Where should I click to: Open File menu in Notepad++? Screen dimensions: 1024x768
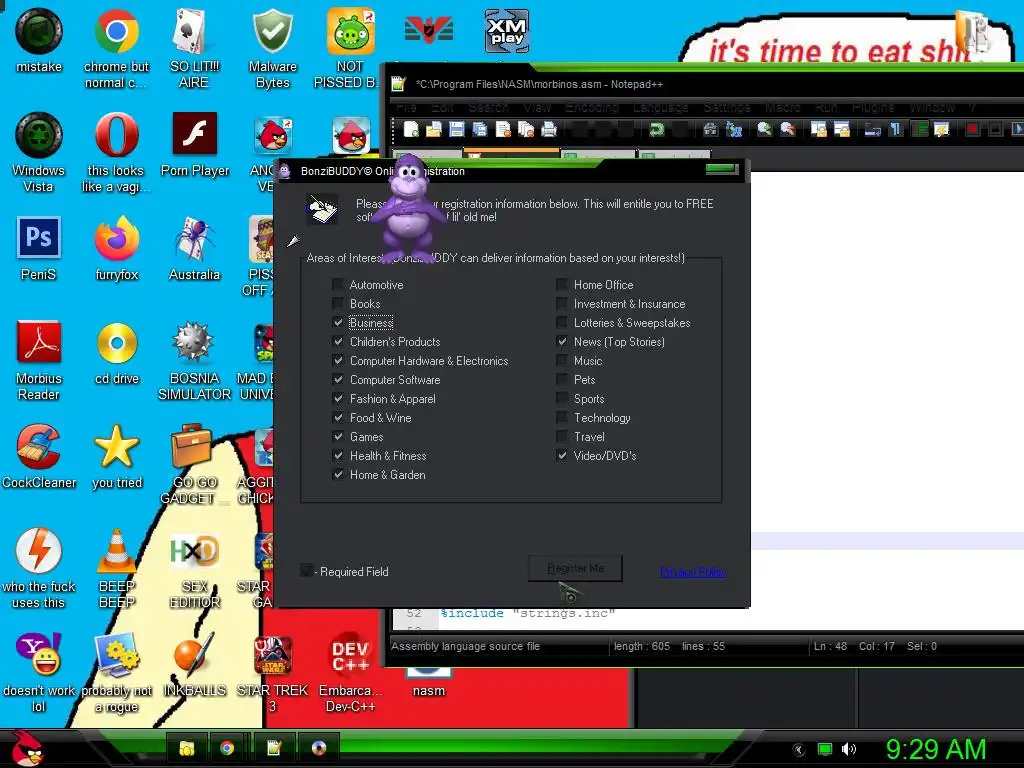[x=406, y=107]
